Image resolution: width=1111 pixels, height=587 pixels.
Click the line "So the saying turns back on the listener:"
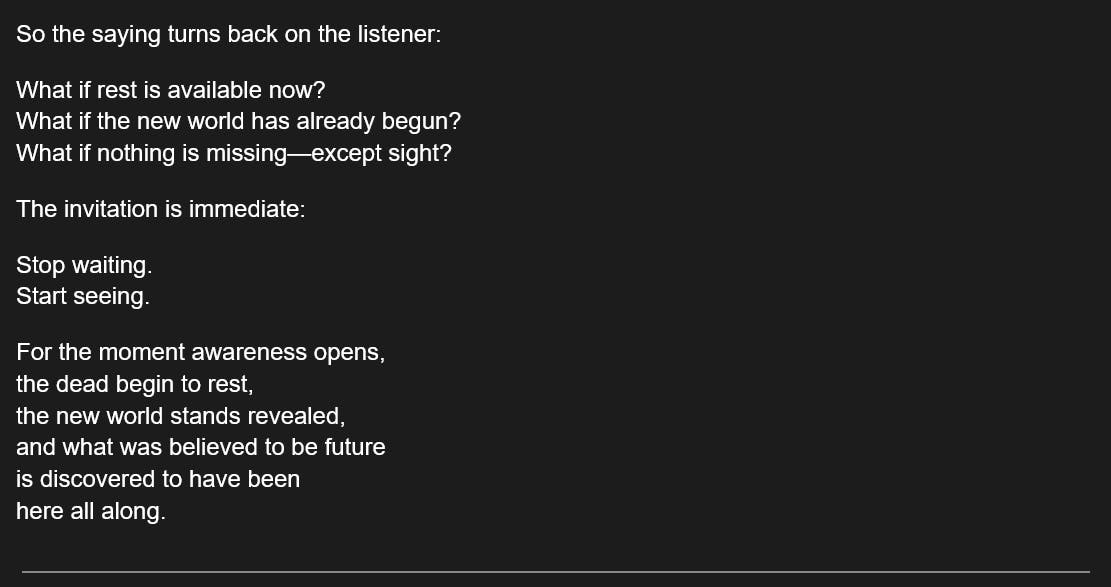click(x=228, y=34)
